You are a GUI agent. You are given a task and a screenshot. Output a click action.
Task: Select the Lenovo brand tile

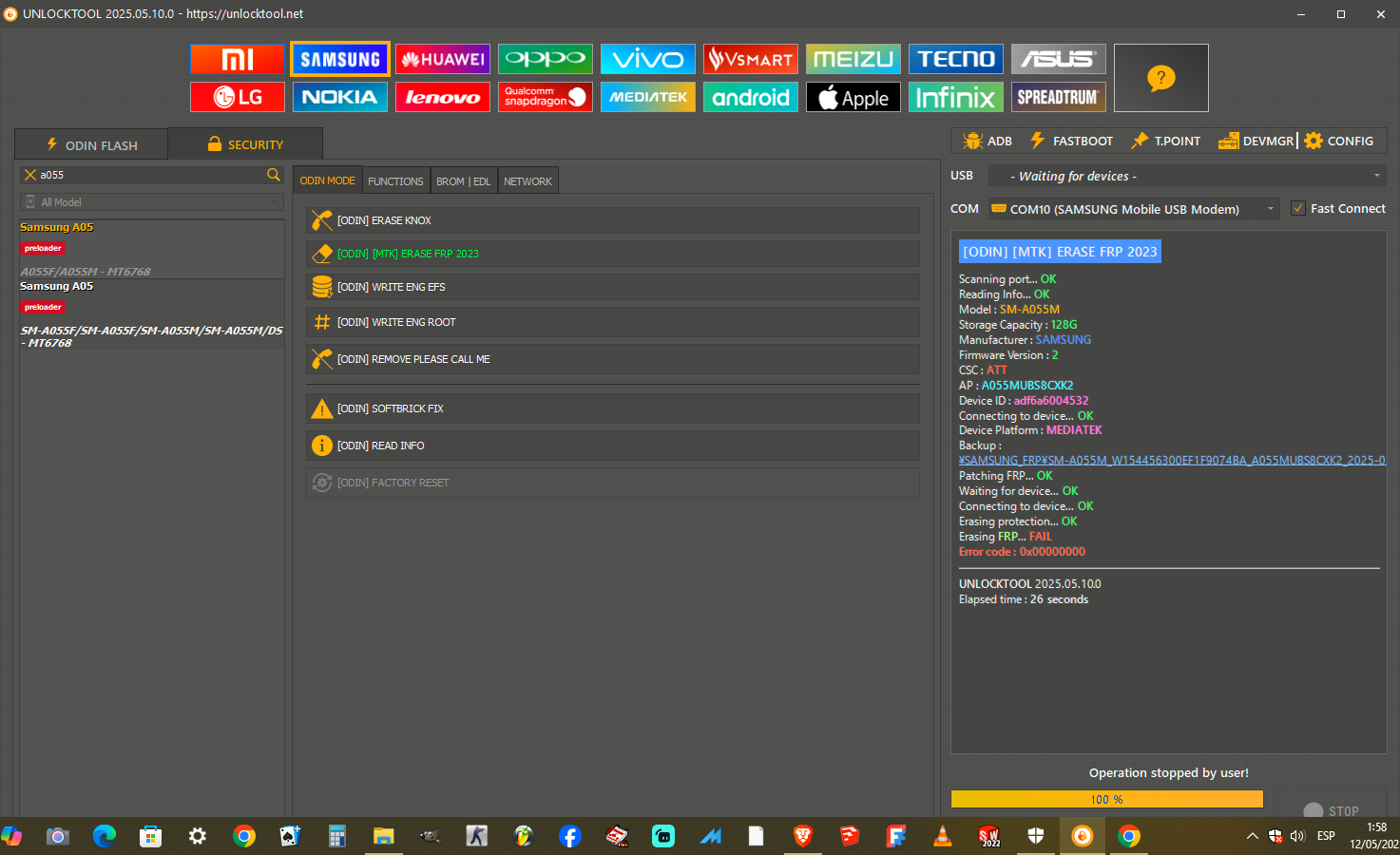point(443,97)
